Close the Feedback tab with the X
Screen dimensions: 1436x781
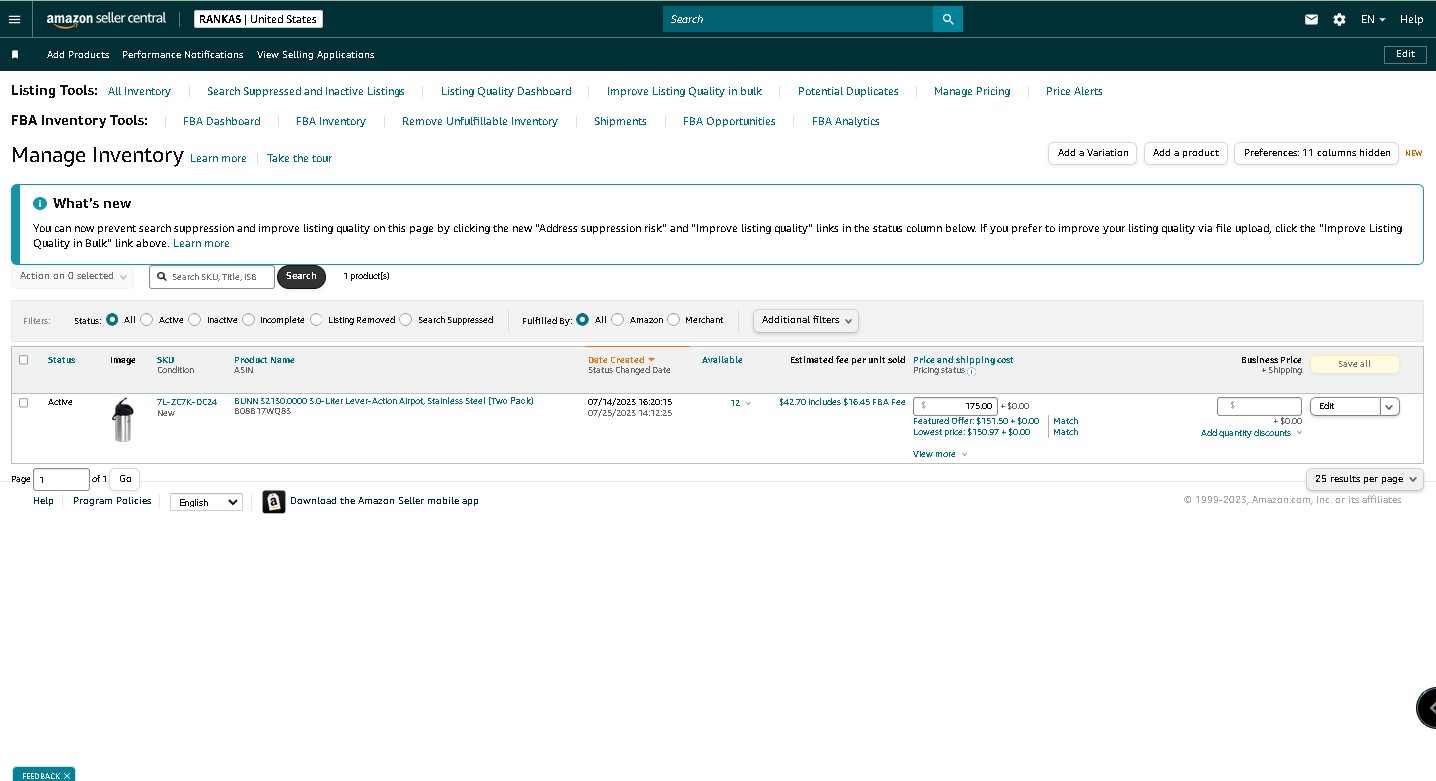(x=67, y=776)
